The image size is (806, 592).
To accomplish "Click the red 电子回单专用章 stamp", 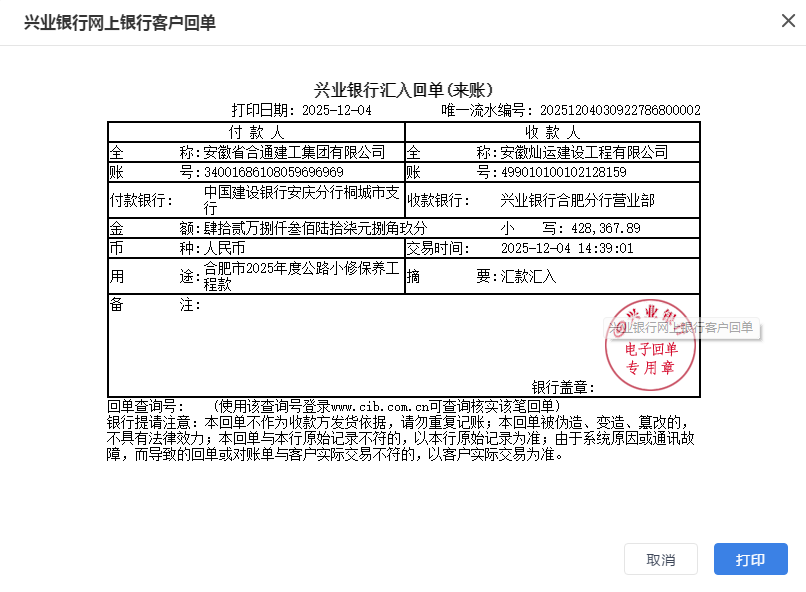I will pyautogui.click(x=650, y=337).
